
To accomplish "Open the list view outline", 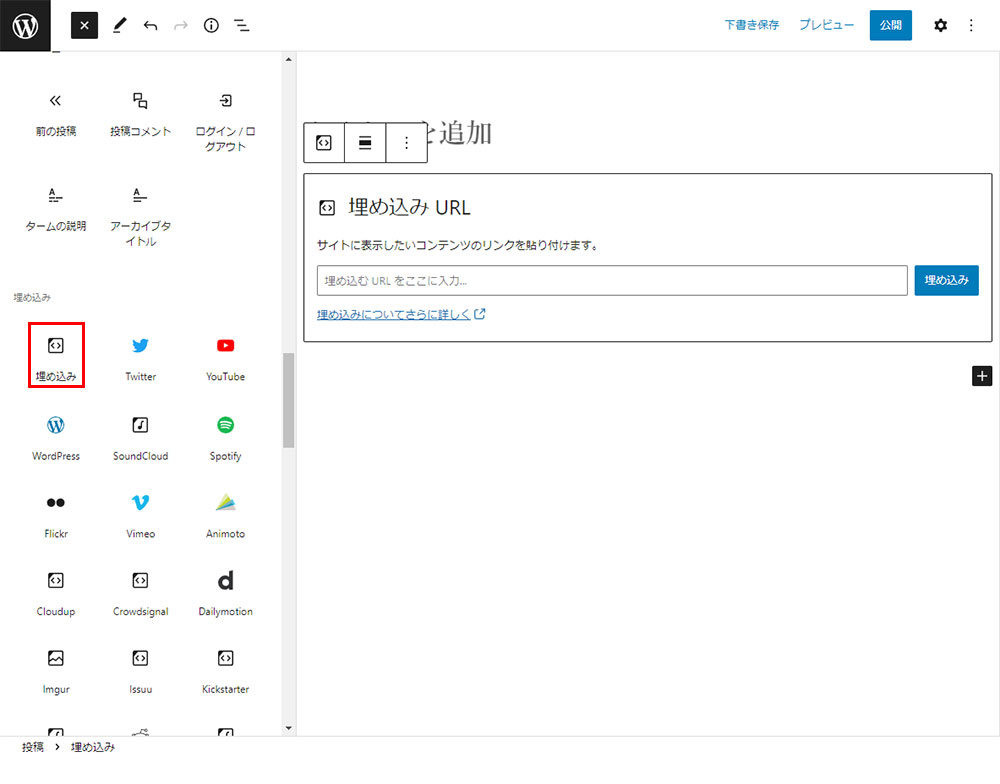I will coord(242,26).
